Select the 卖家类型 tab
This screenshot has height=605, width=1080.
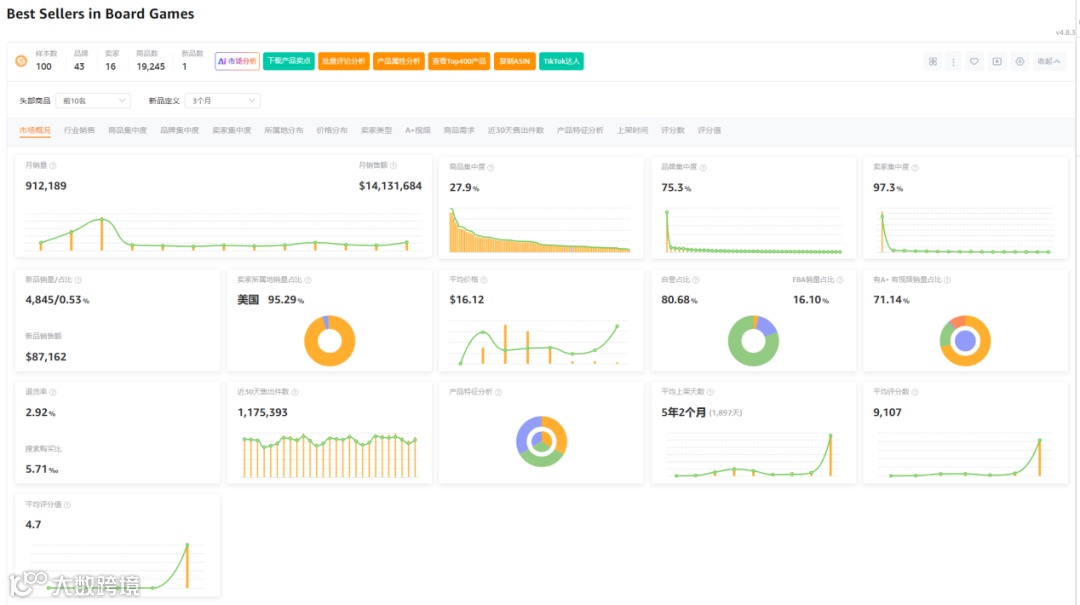[x=376, y=130]
